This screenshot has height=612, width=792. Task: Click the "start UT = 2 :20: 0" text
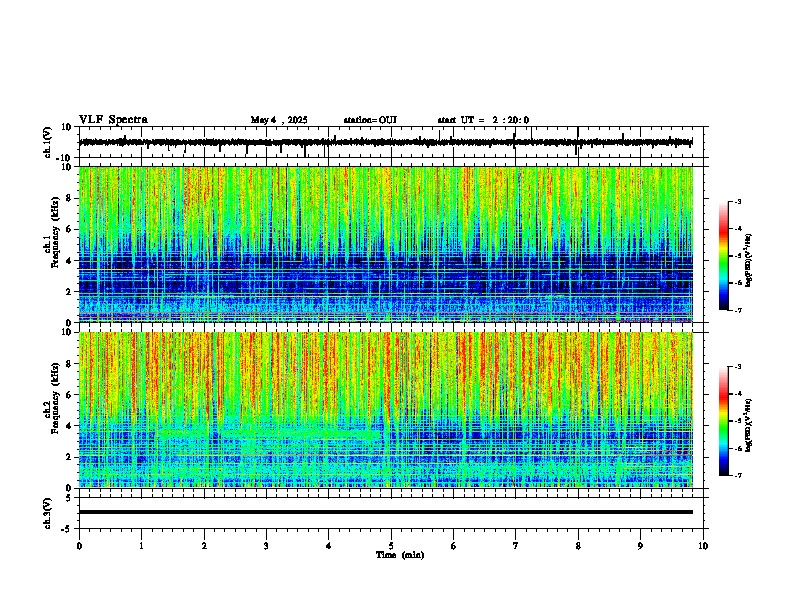pos(483,120)
